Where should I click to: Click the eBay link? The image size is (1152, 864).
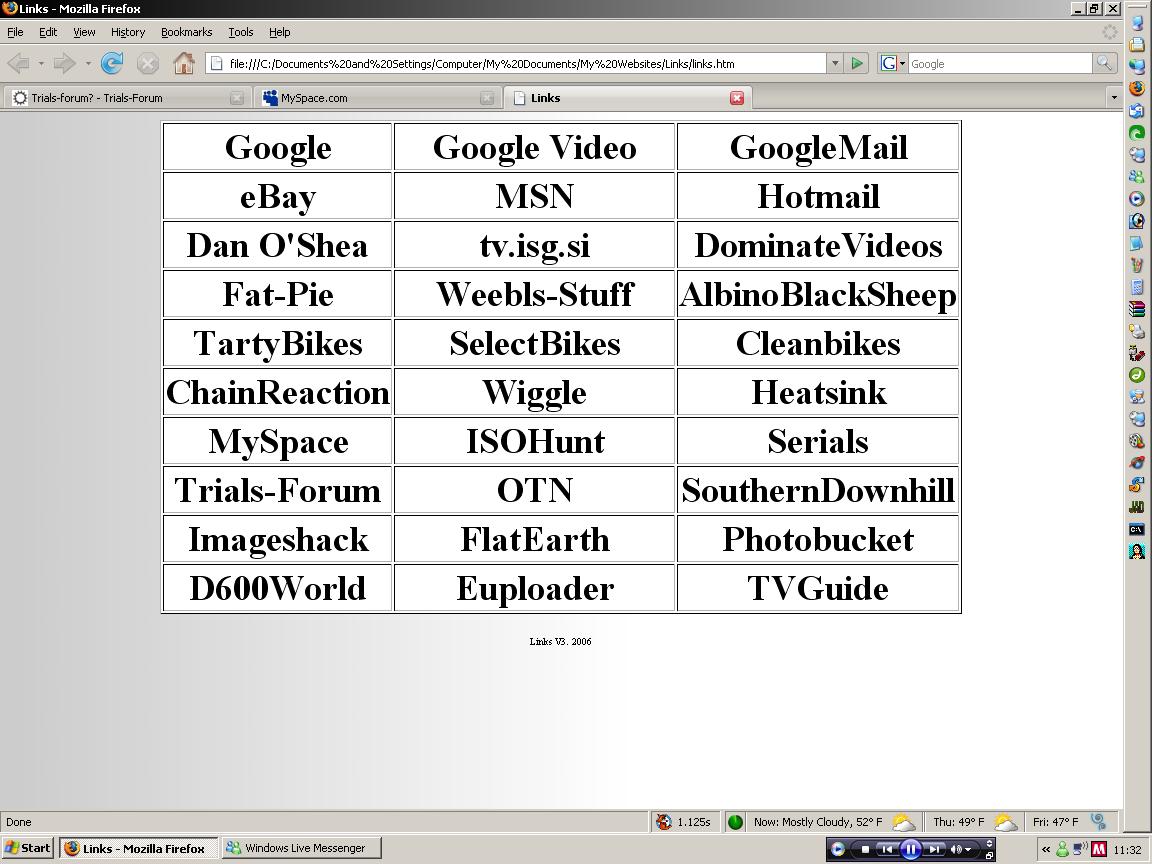(278, 197)
